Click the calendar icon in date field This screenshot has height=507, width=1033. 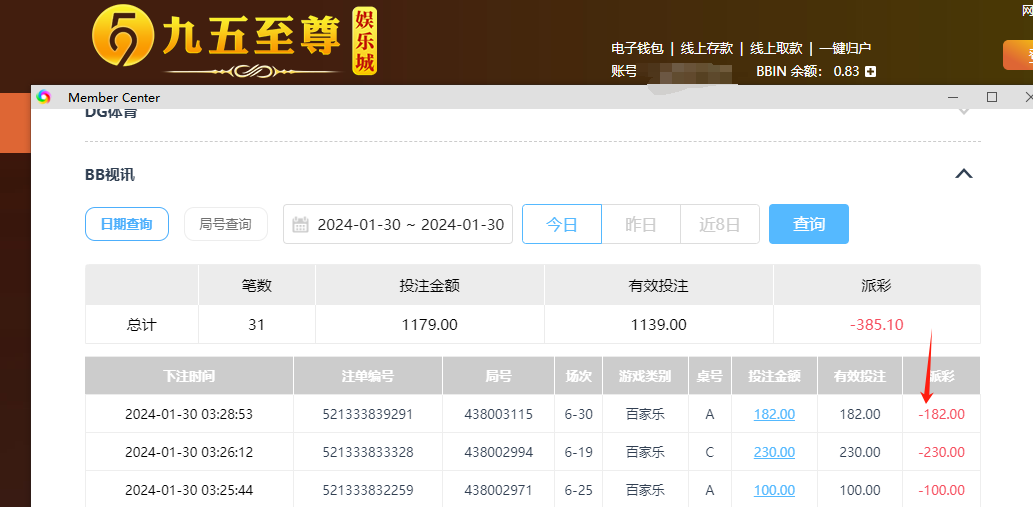[x=300, y=225]
